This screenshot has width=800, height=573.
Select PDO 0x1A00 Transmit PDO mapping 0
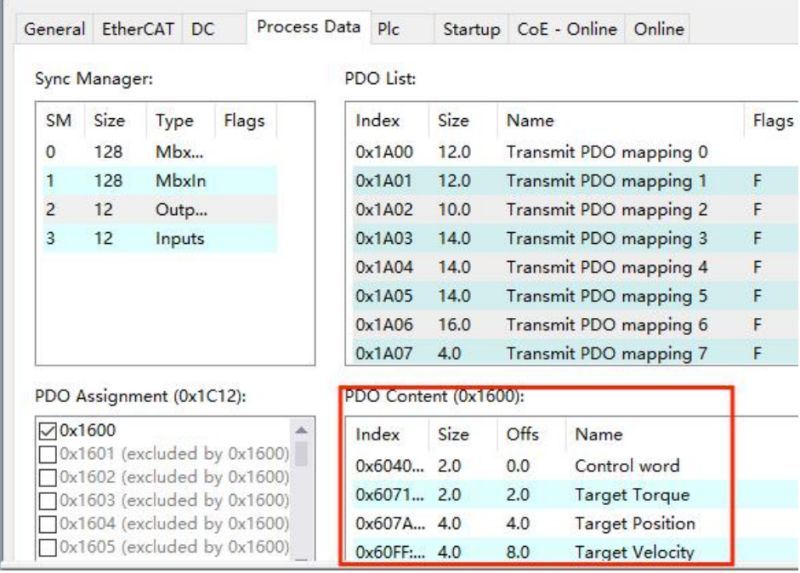574,152
